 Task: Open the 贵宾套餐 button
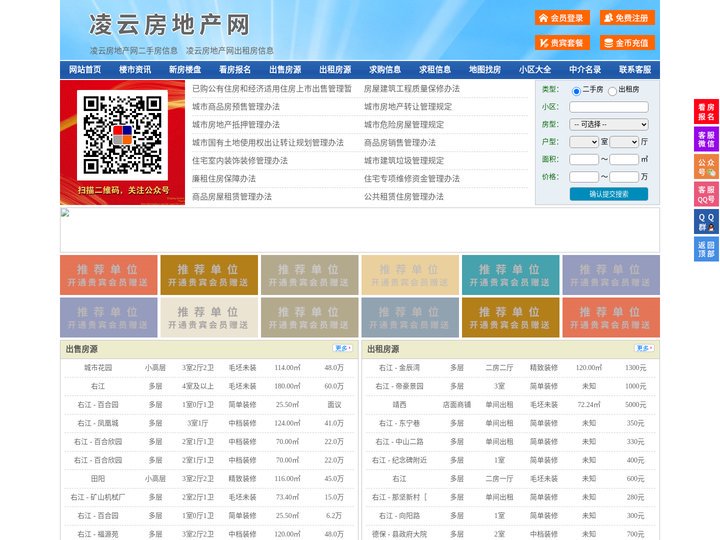pyautogui.click(x=562, y=43)
